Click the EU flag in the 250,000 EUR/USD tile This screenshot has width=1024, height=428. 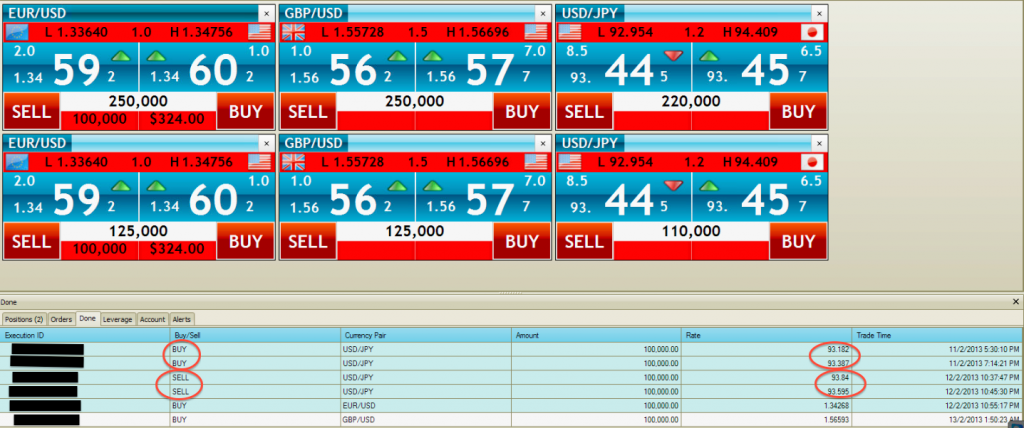click(x=18, y=31)
